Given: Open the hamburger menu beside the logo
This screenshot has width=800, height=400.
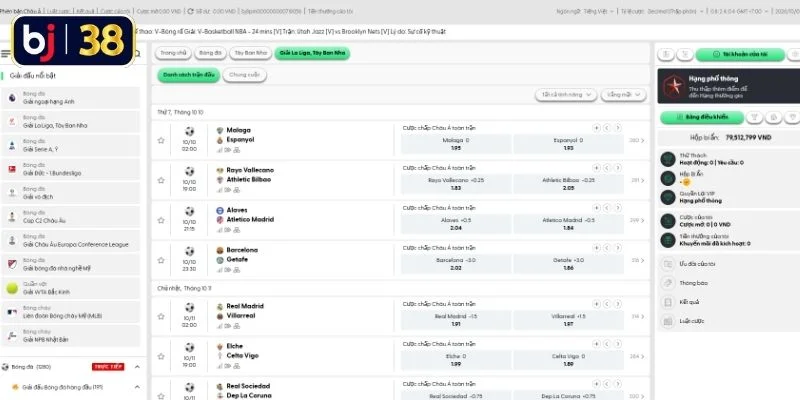Looking at the screenshot, I should pos(6,54).
